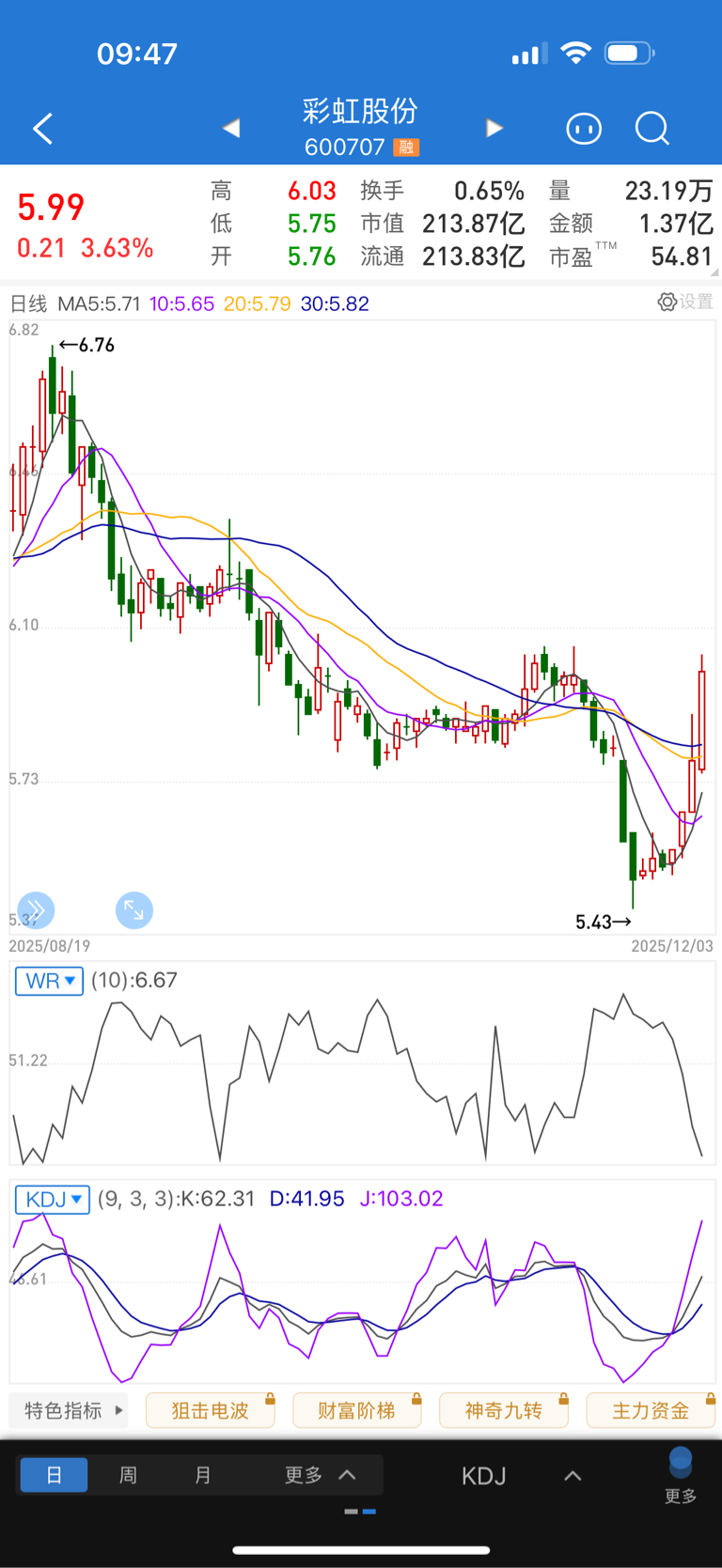Expand bottom KDJ indicator selector
Image resolution: width=722 pixels, height=1568 pixels.
(573, 1476)
